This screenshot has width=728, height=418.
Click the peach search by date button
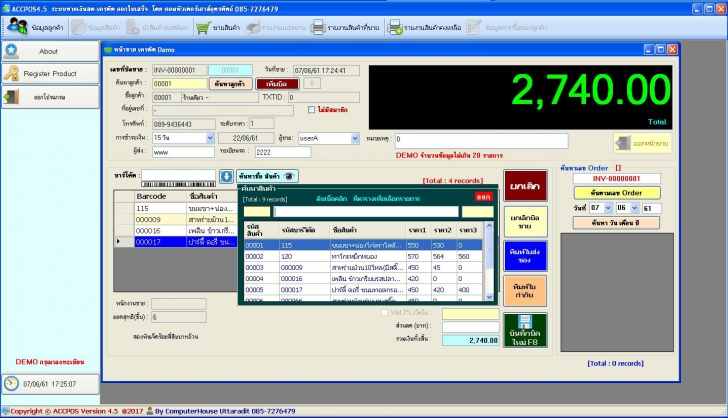[617, 223]
